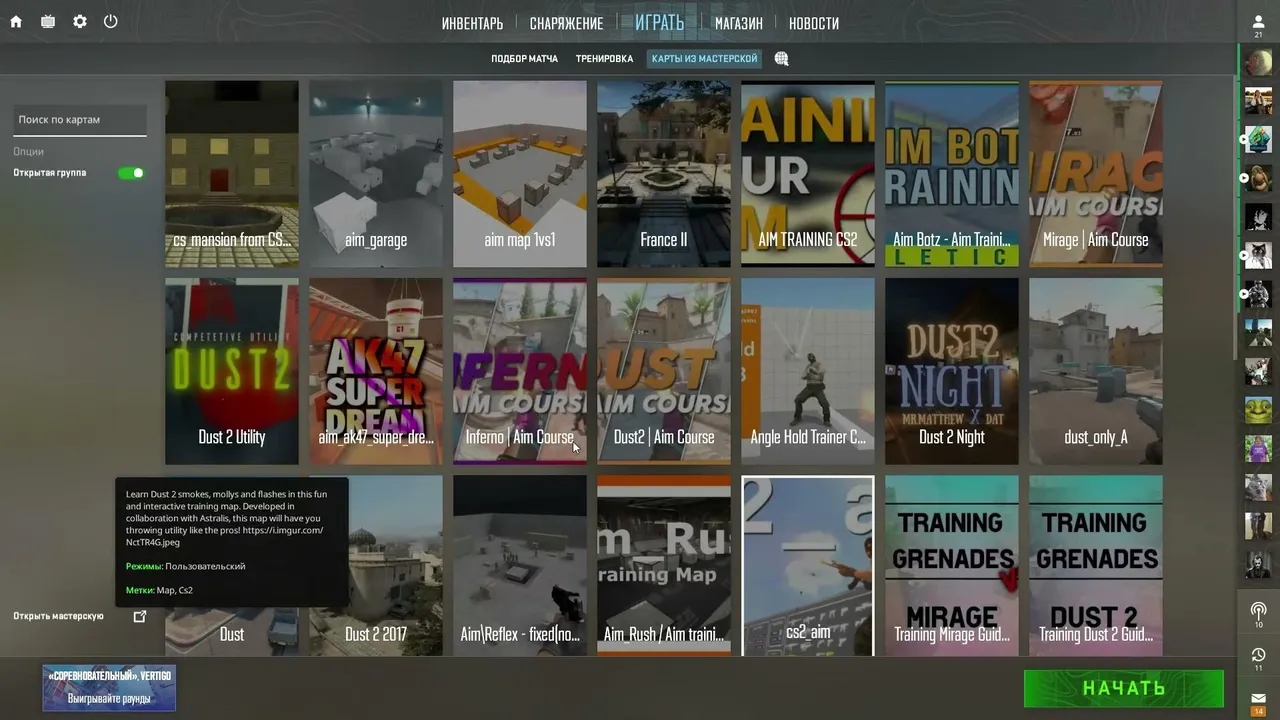Select the France II map
This screenshot has width=1280, height=720.
click(x=664, y=174)
